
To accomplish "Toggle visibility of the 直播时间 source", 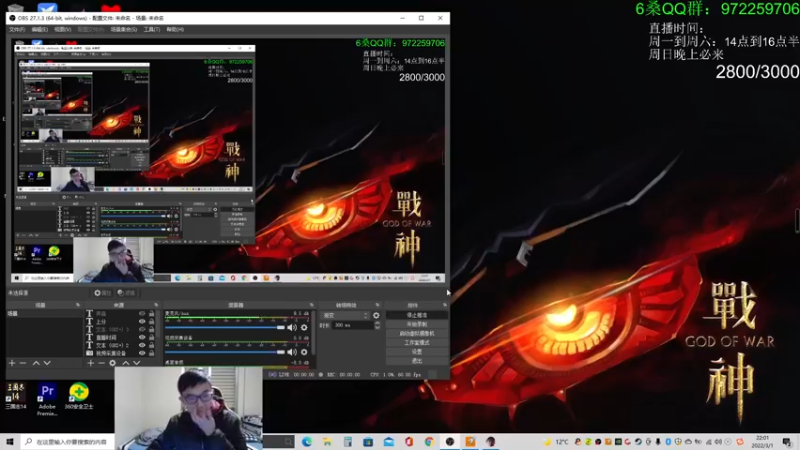I will tap(142, 337).
